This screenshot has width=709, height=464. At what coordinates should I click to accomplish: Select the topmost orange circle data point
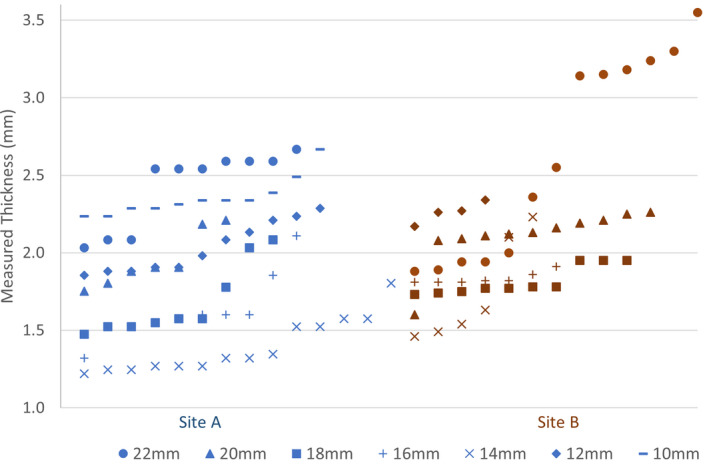point(698,12)
